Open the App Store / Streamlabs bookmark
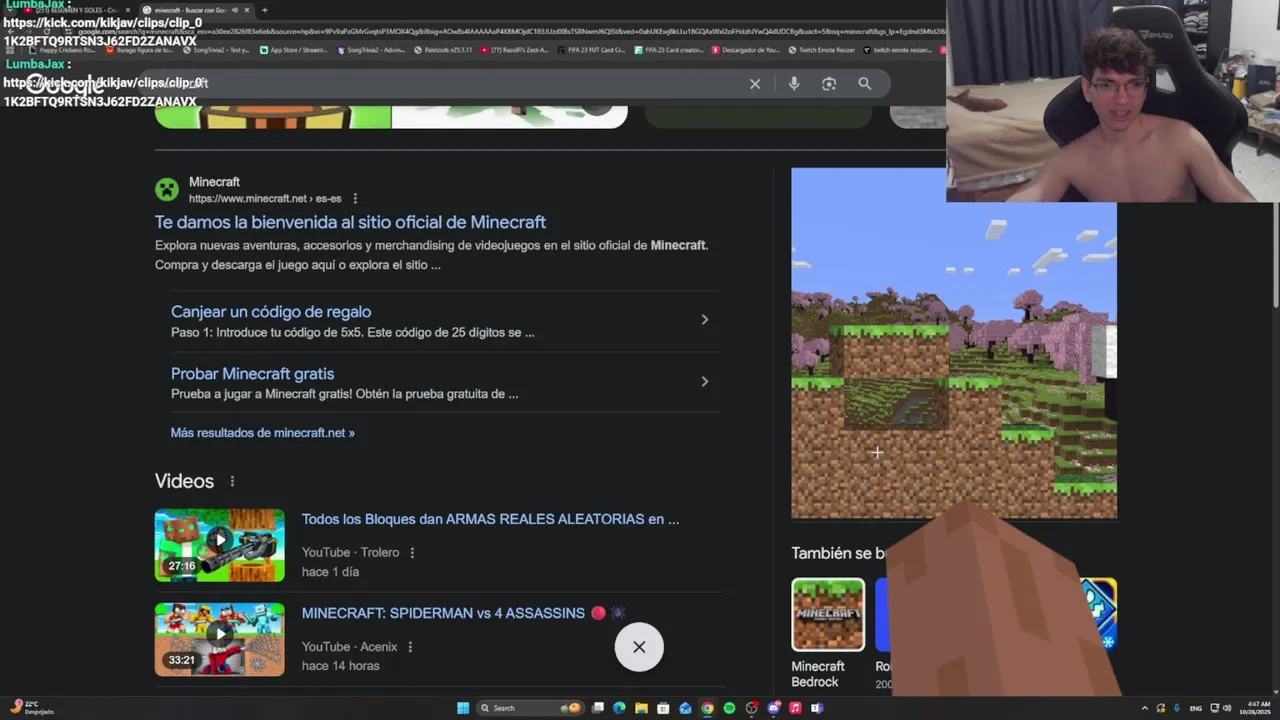 coord(293,50)
